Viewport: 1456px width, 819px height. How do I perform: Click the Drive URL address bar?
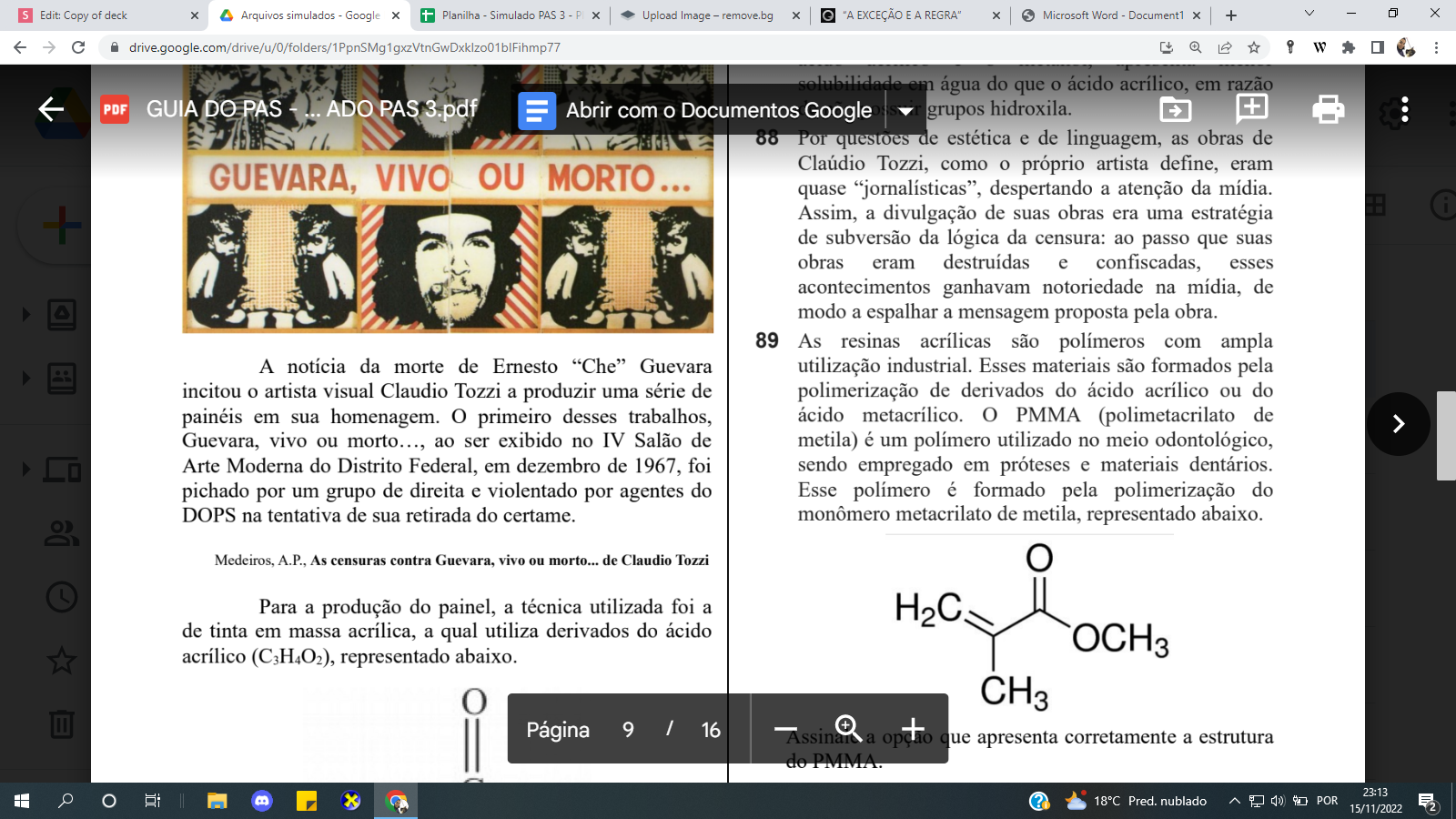pyautogui.click(x=628, y=47)
